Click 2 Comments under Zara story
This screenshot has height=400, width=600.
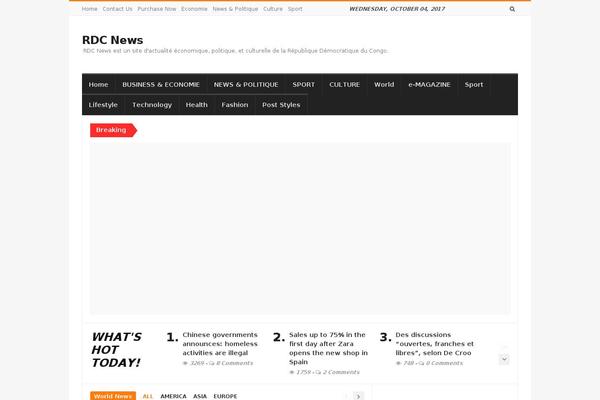pos(341,372)
